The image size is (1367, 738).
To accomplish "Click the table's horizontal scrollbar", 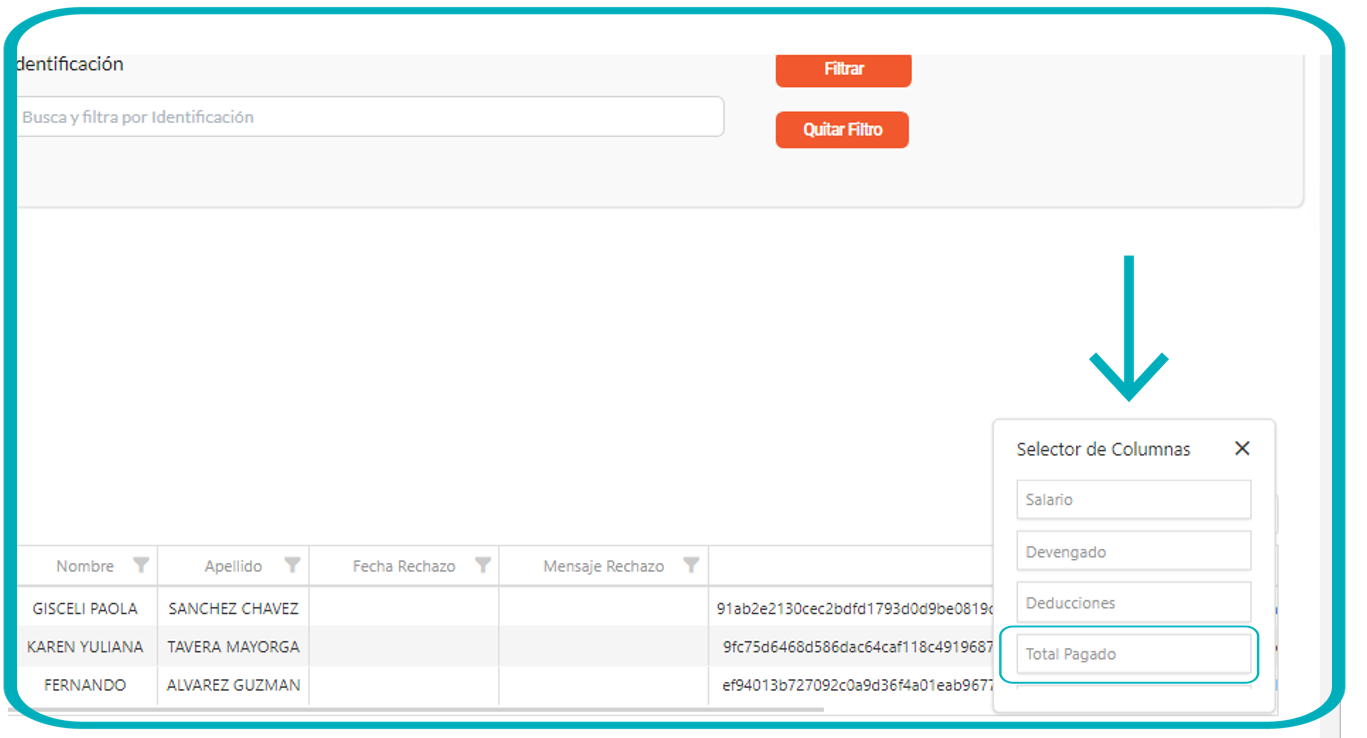I will point(420,710).
